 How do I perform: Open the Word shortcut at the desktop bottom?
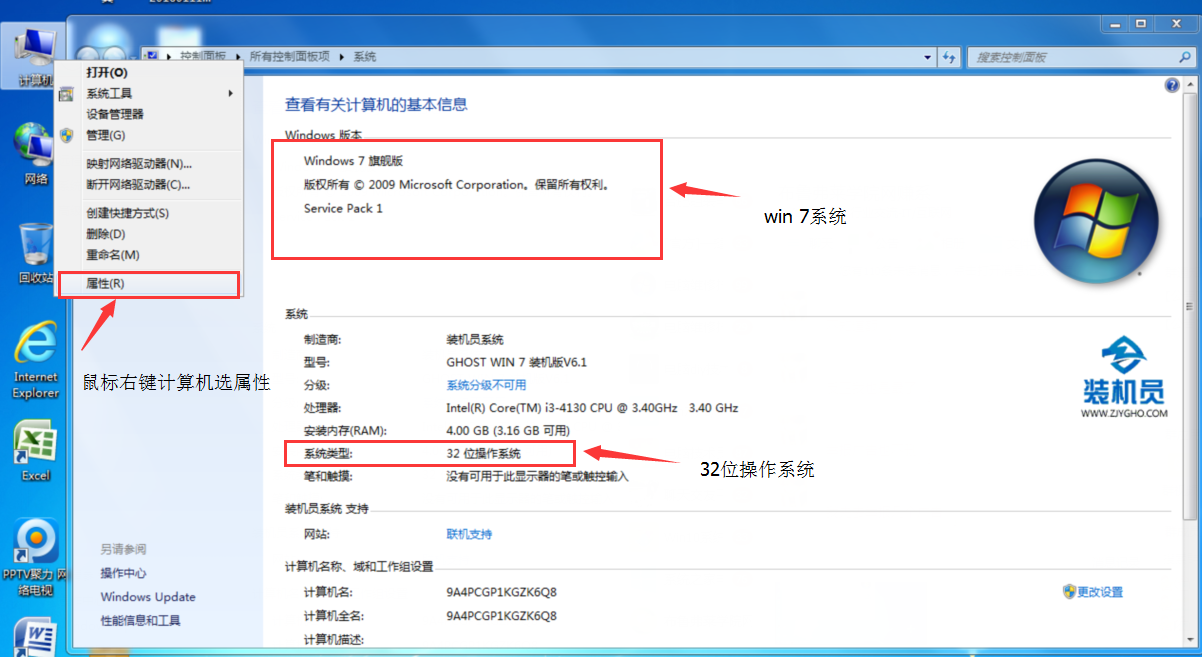36,637
